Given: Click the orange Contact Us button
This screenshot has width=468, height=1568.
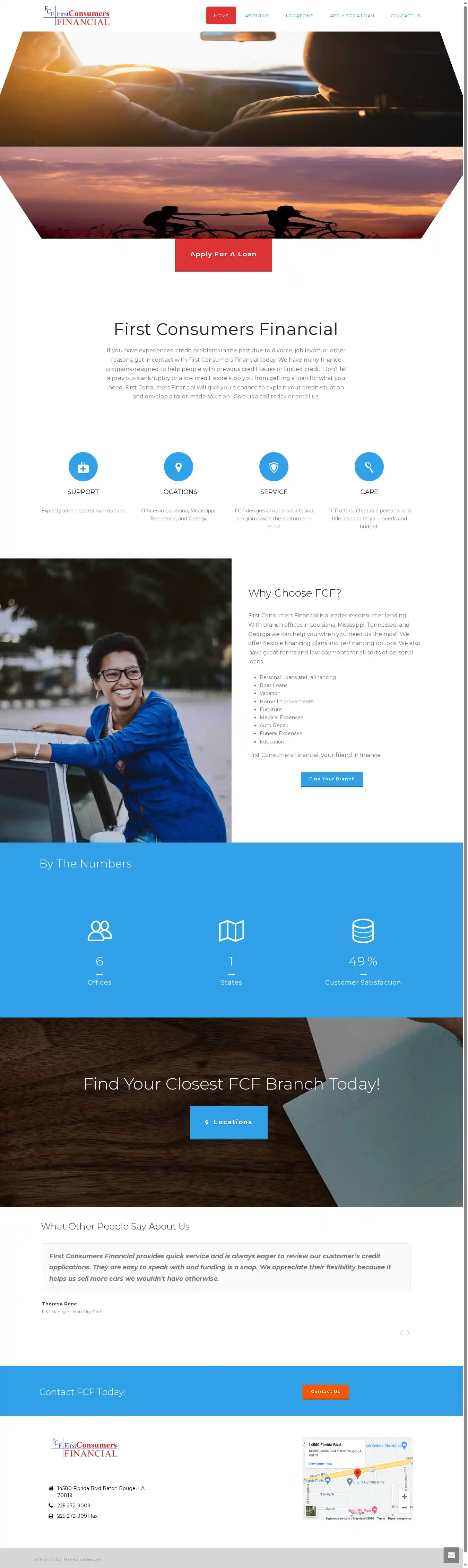Looking at the screenshot, I should [326, 1391].
